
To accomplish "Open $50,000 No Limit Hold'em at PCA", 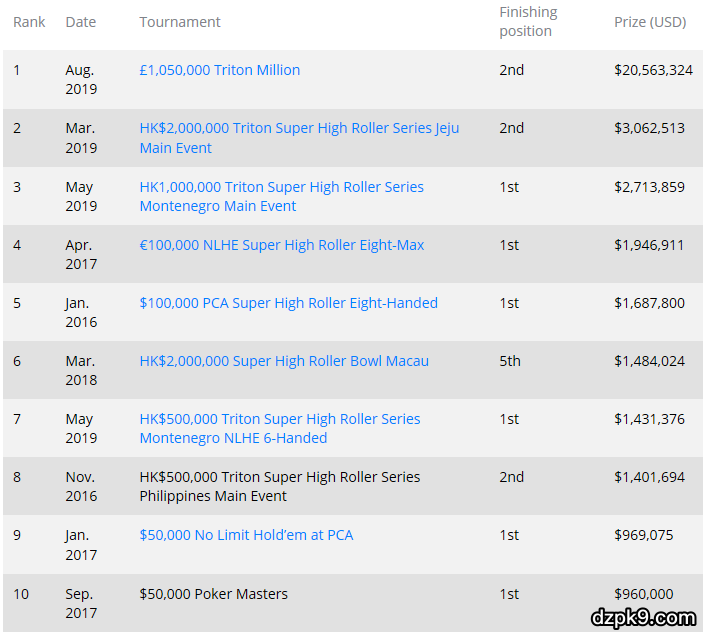I will (x=246, y=535).
